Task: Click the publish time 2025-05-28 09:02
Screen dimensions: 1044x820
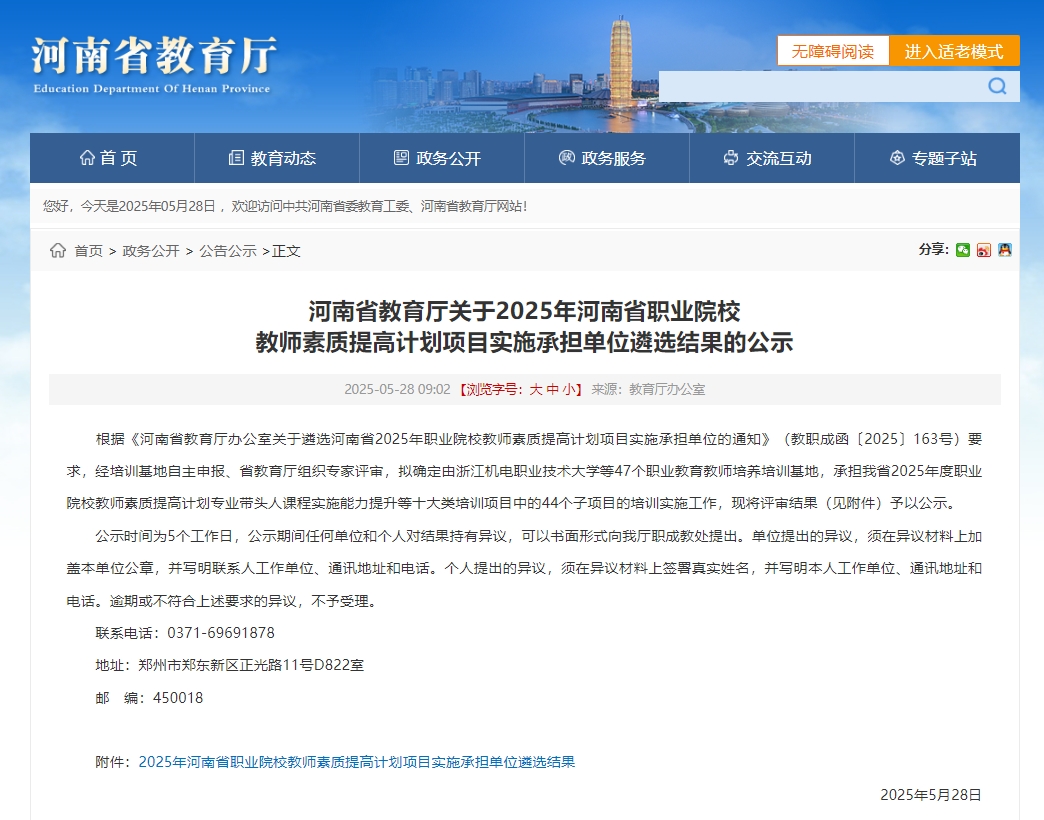Action: tap(397, 389)
